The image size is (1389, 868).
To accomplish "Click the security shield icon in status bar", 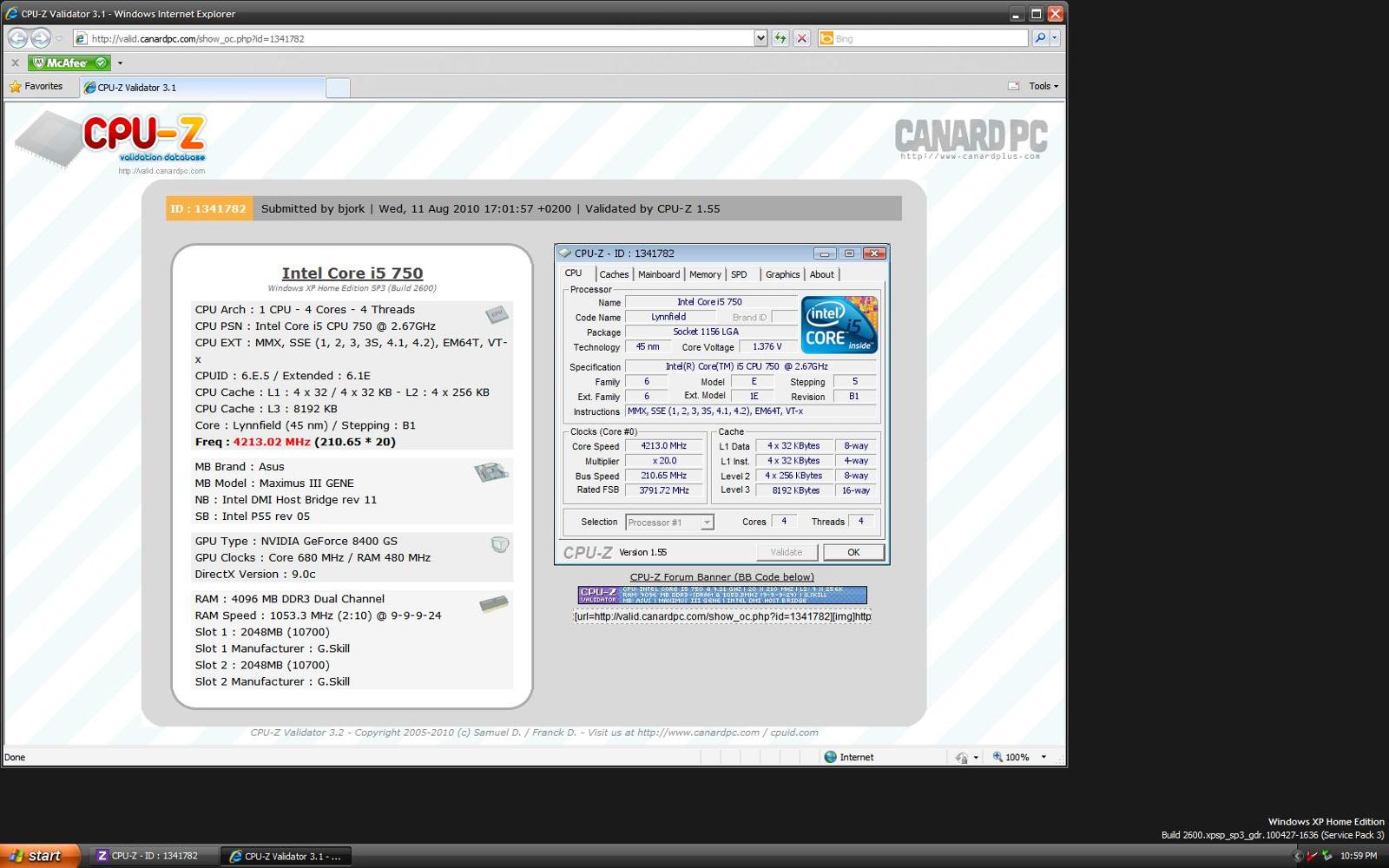I will (x=961, y=757).
